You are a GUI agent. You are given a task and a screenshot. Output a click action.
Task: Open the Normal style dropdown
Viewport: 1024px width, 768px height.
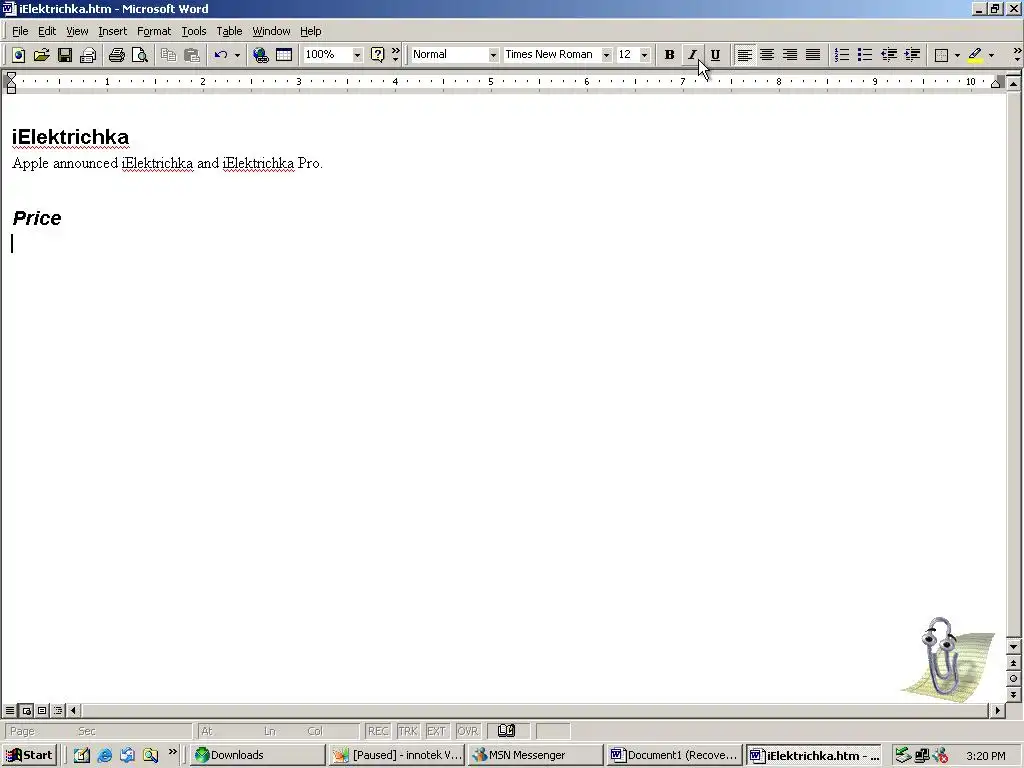(493, 55)
